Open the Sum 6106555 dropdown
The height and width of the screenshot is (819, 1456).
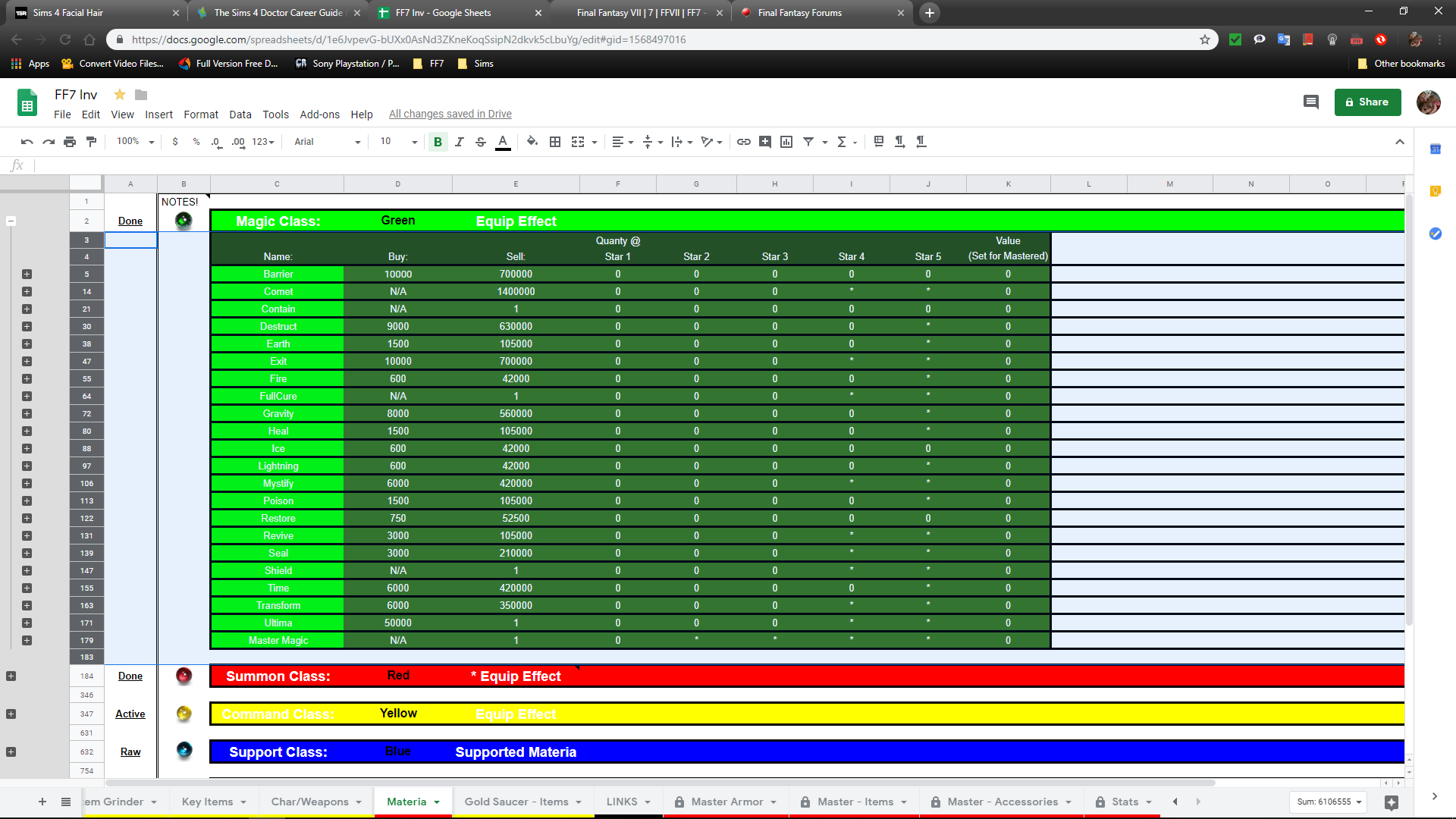pyautogui.click(x=1329, y=802)
